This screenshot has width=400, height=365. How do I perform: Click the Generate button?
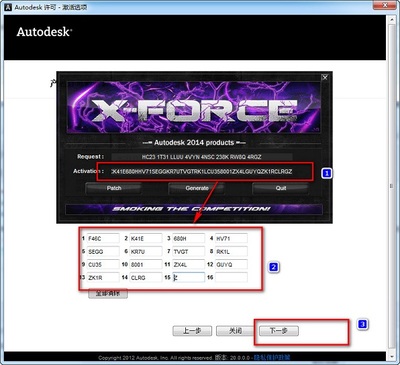click(x=197, y=188)
